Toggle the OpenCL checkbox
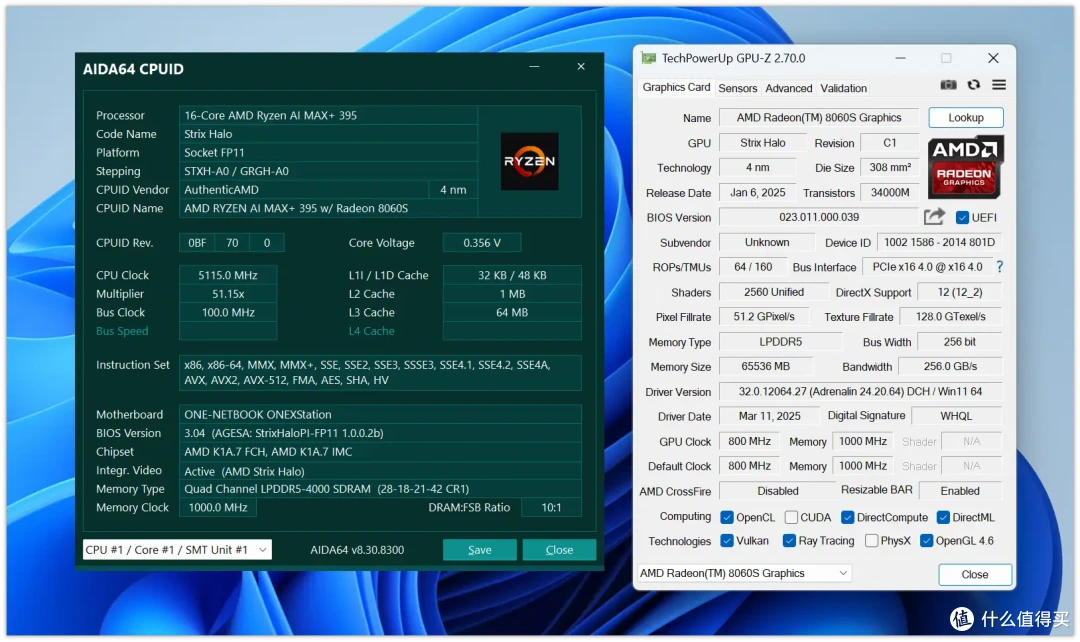1080x642 pixels. pyautogui.click(x=727, y=517)
